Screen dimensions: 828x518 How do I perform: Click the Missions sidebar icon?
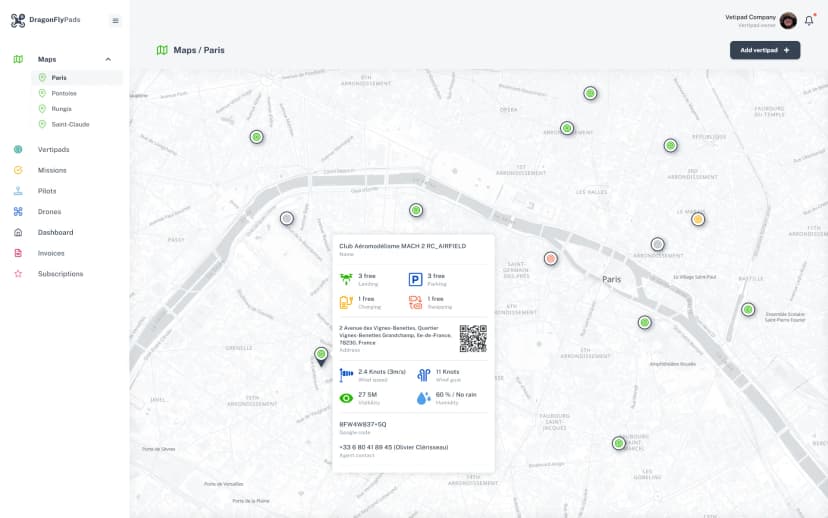click(x=18, y=170)
